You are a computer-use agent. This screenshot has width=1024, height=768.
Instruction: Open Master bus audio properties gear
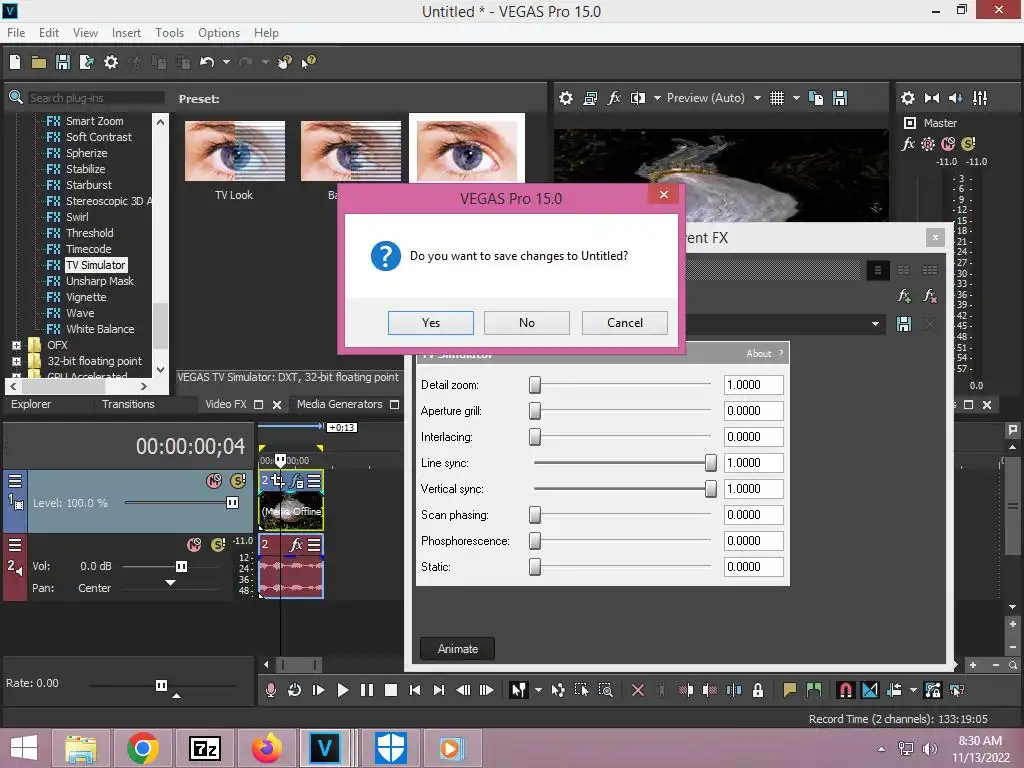(908, 98)
